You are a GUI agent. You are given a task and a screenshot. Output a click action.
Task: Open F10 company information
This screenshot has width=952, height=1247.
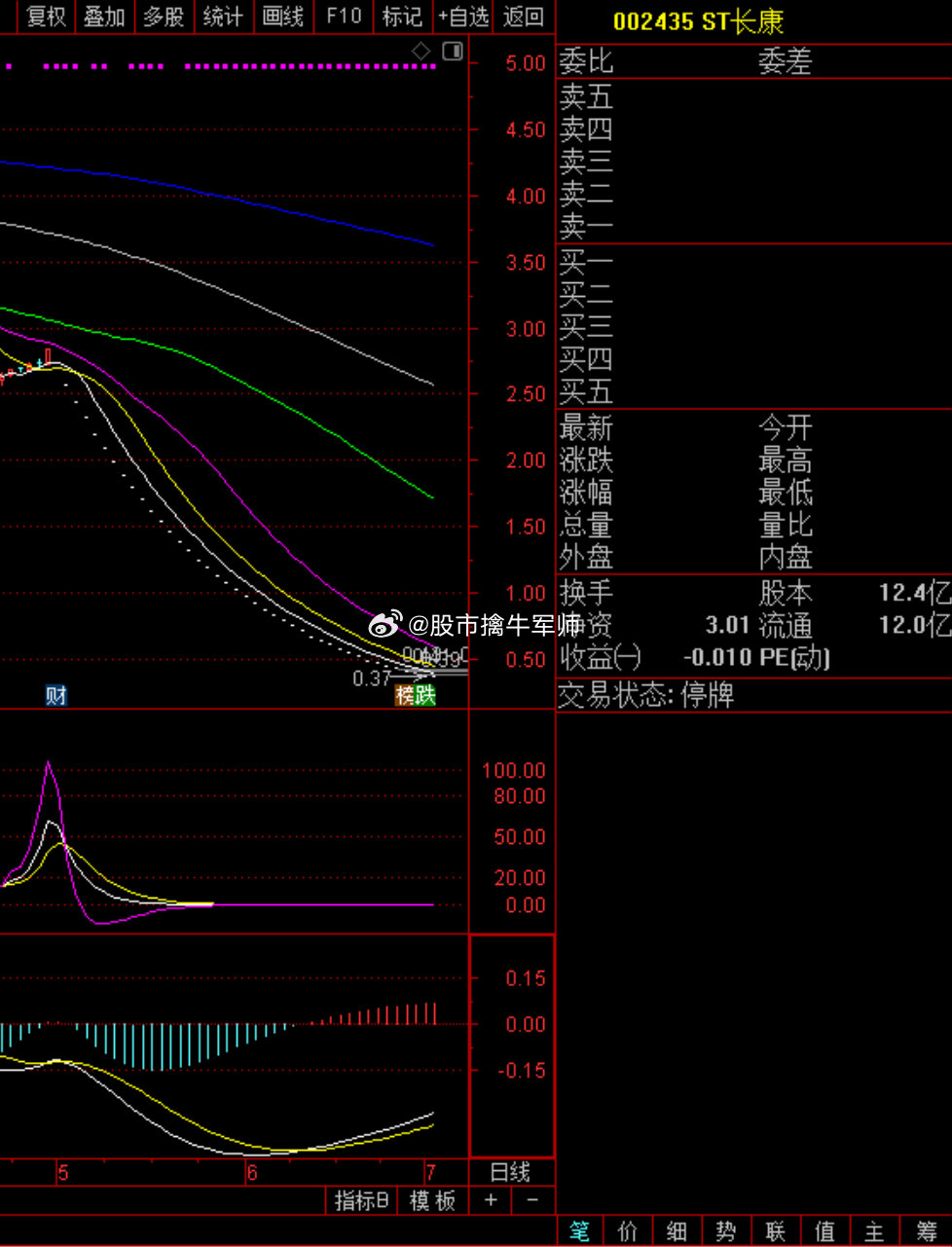coord(344,17)
